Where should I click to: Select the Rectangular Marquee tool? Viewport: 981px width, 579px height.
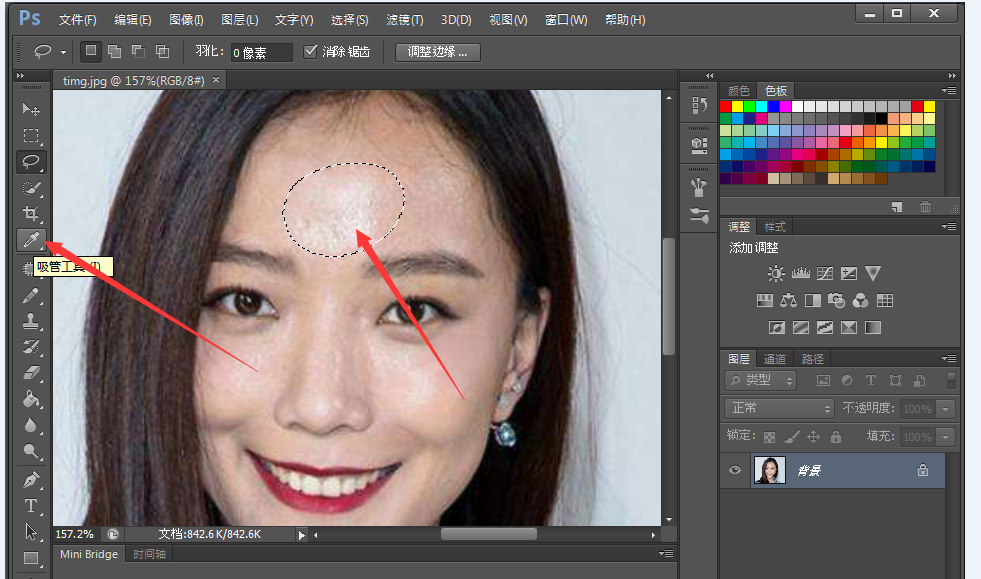[x=31, y=135]
